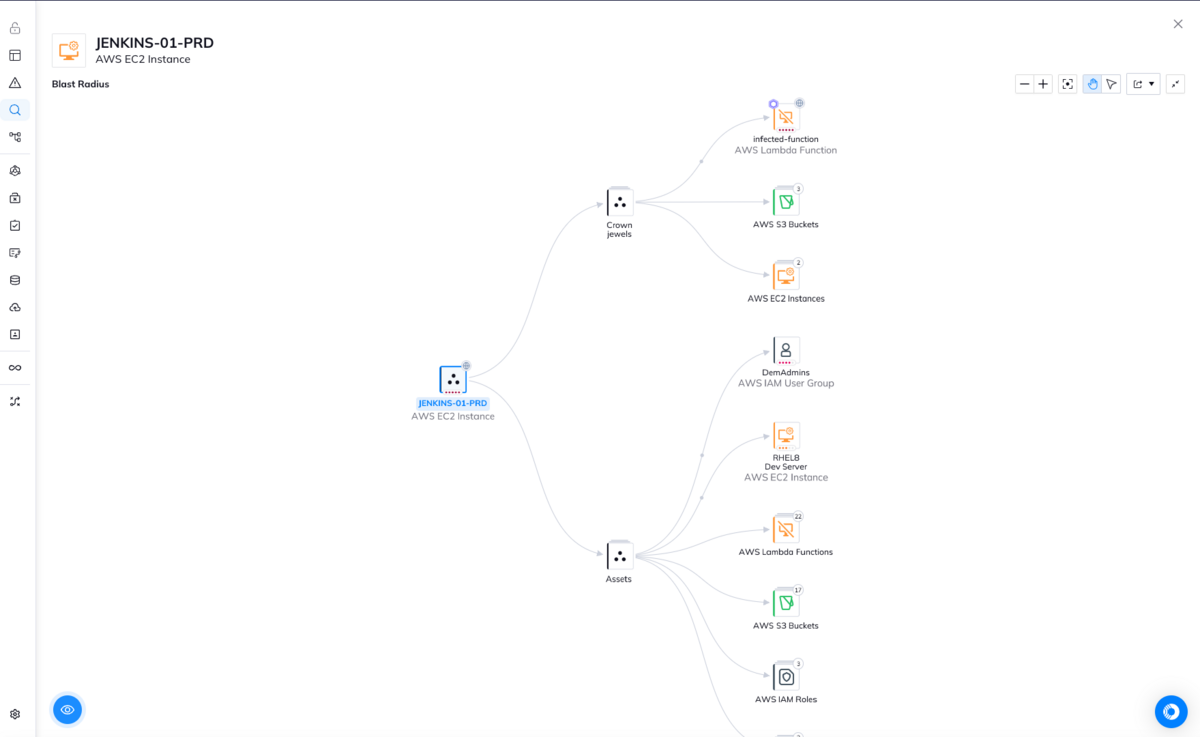This screenshot has width=1200, height=737.
Task: Click the unlock padlock icon in sidebar
Action: [15, 28]
